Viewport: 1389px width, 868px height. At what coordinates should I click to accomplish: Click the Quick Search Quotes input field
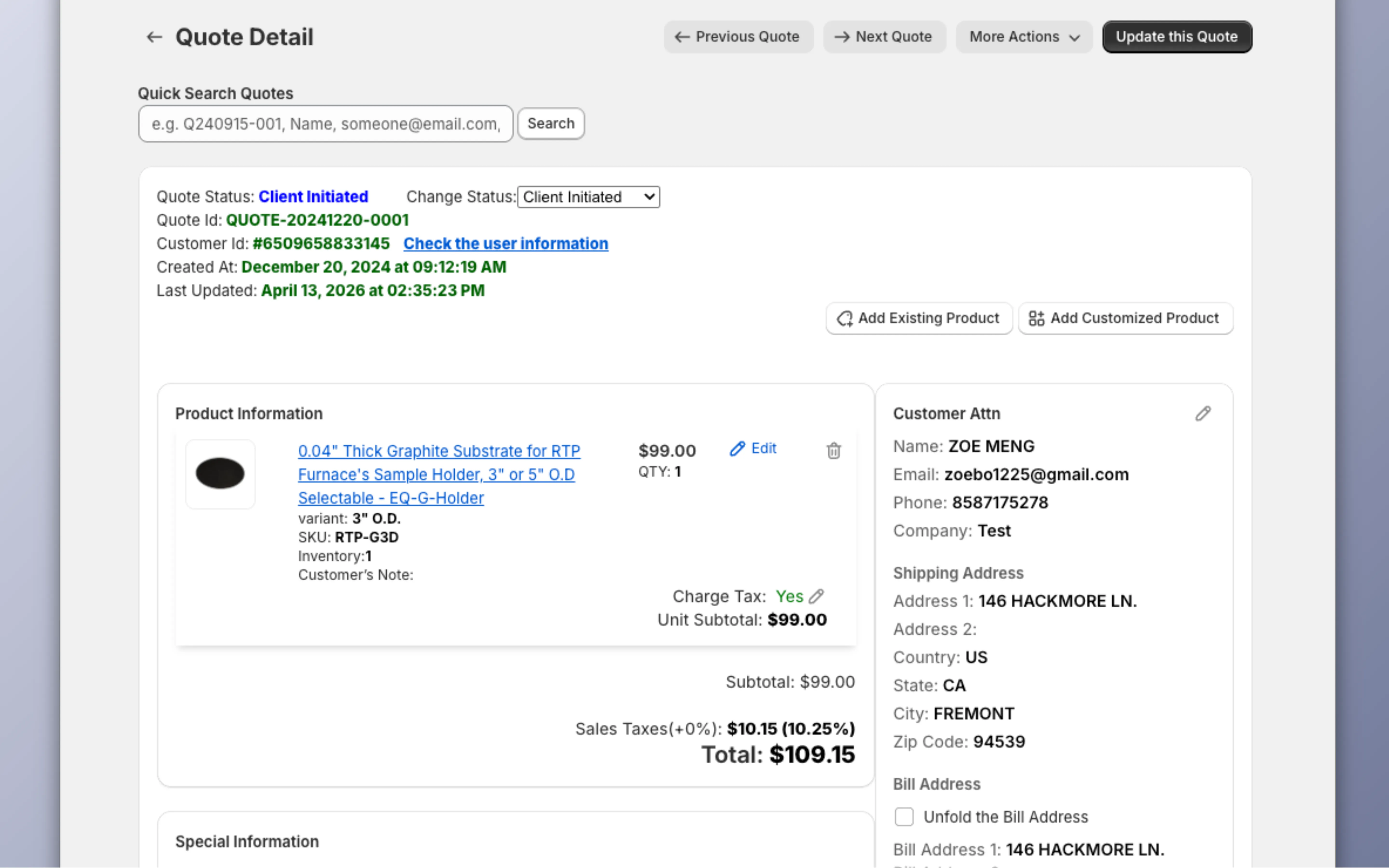pyautogui.click(x=326, y=123)
